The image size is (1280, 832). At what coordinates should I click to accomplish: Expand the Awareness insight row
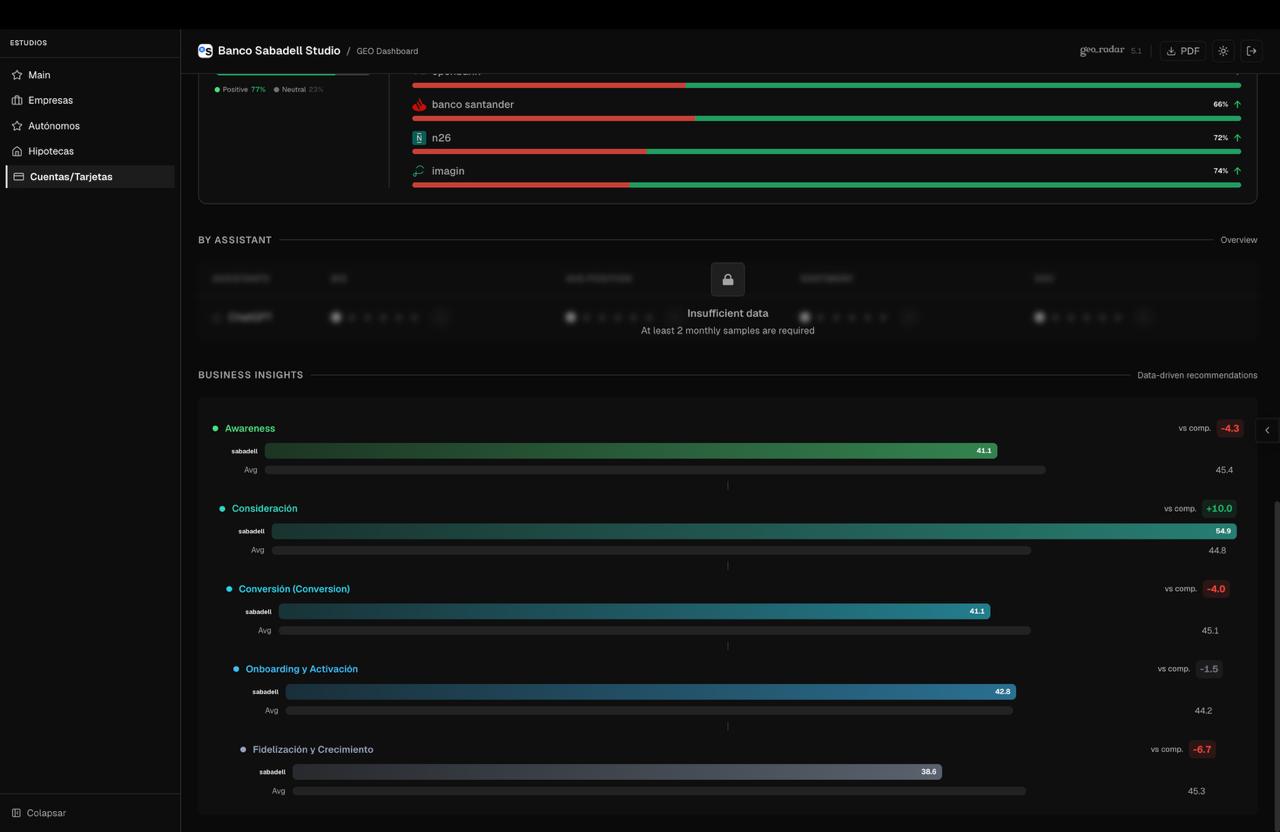point(250,429)
